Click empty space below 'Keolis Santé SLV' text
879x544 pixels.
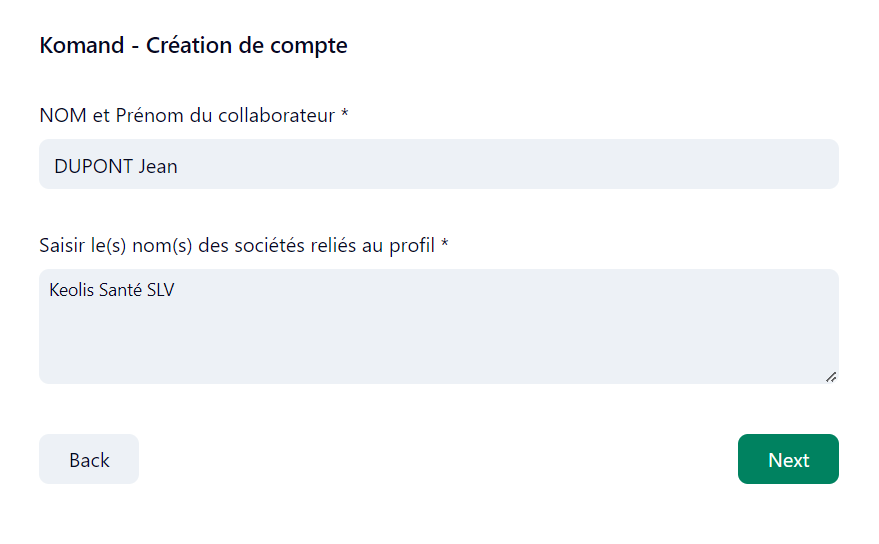[x=300, y=345]
